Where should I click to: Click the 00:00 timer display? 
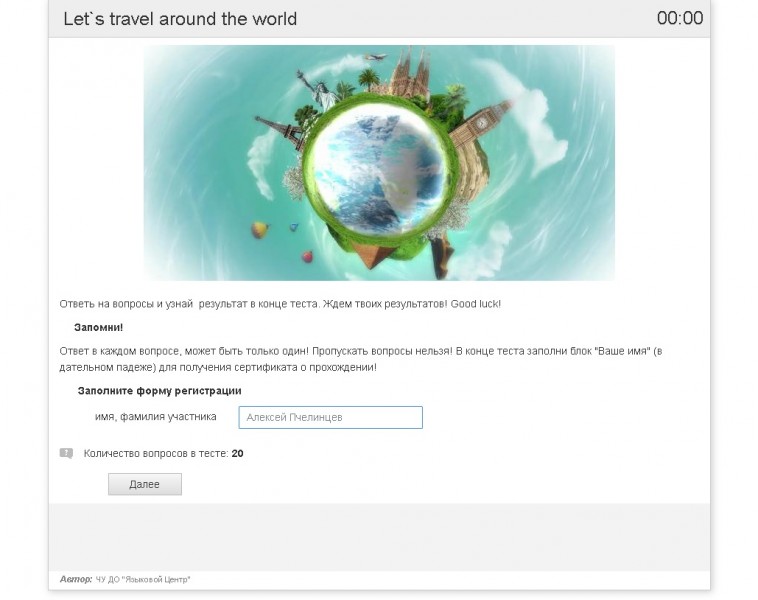(x=680, y=18)
